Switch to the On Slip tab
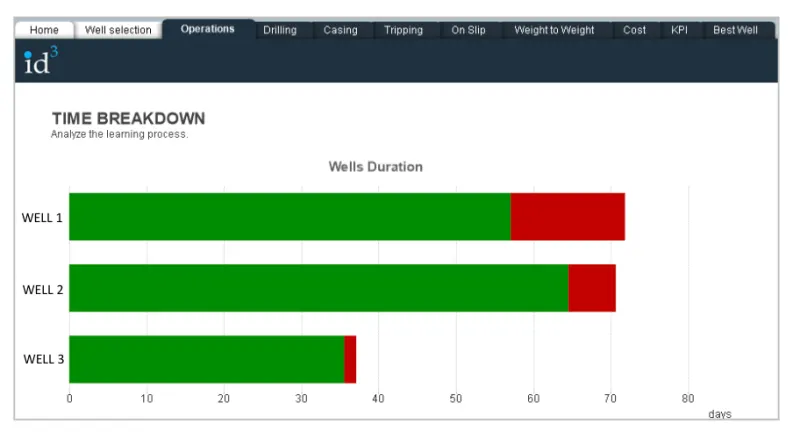Image resolution: width=800 pixels, height=446 pixels. point(468,30)
